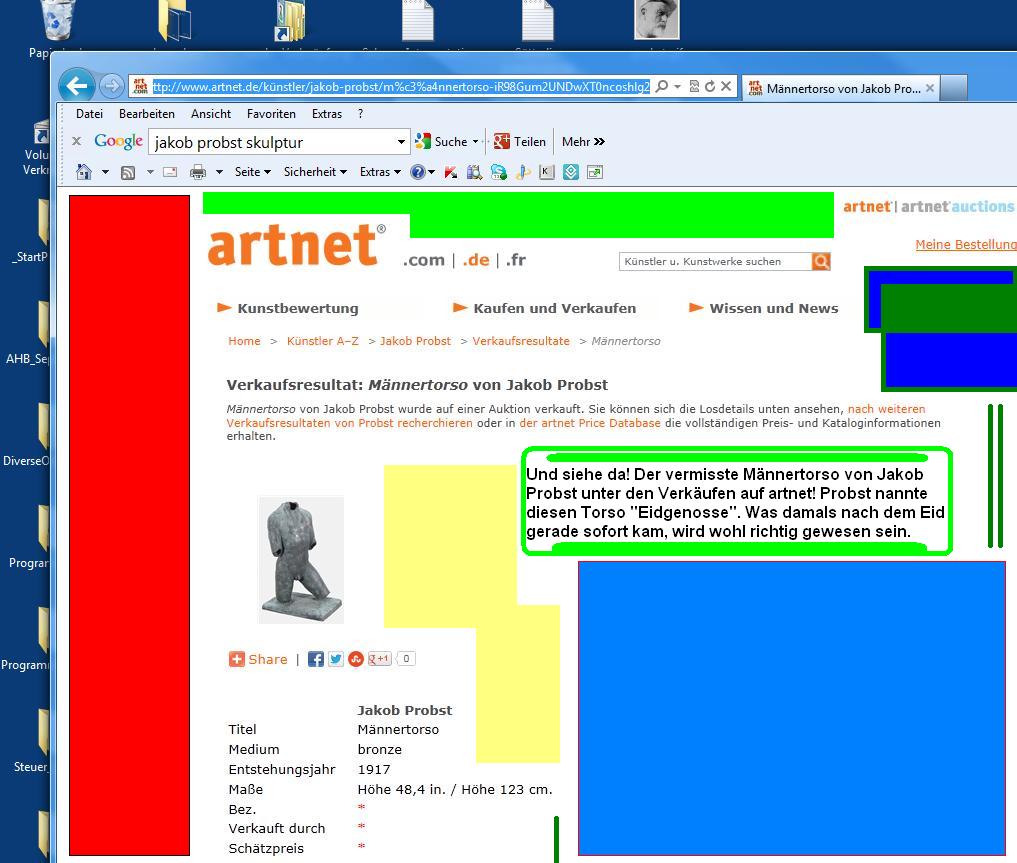The image size is (1017, 863).
Task: Click the Google logo on the toolbar
Action: pos(118,141)
